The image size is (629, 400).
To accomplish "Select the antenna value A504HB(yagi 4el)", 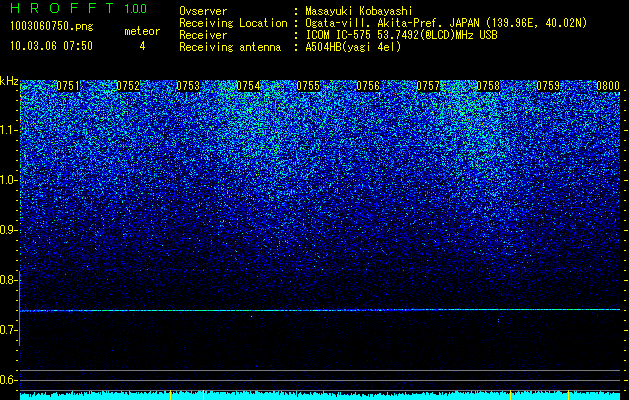I will pos(353,47).
